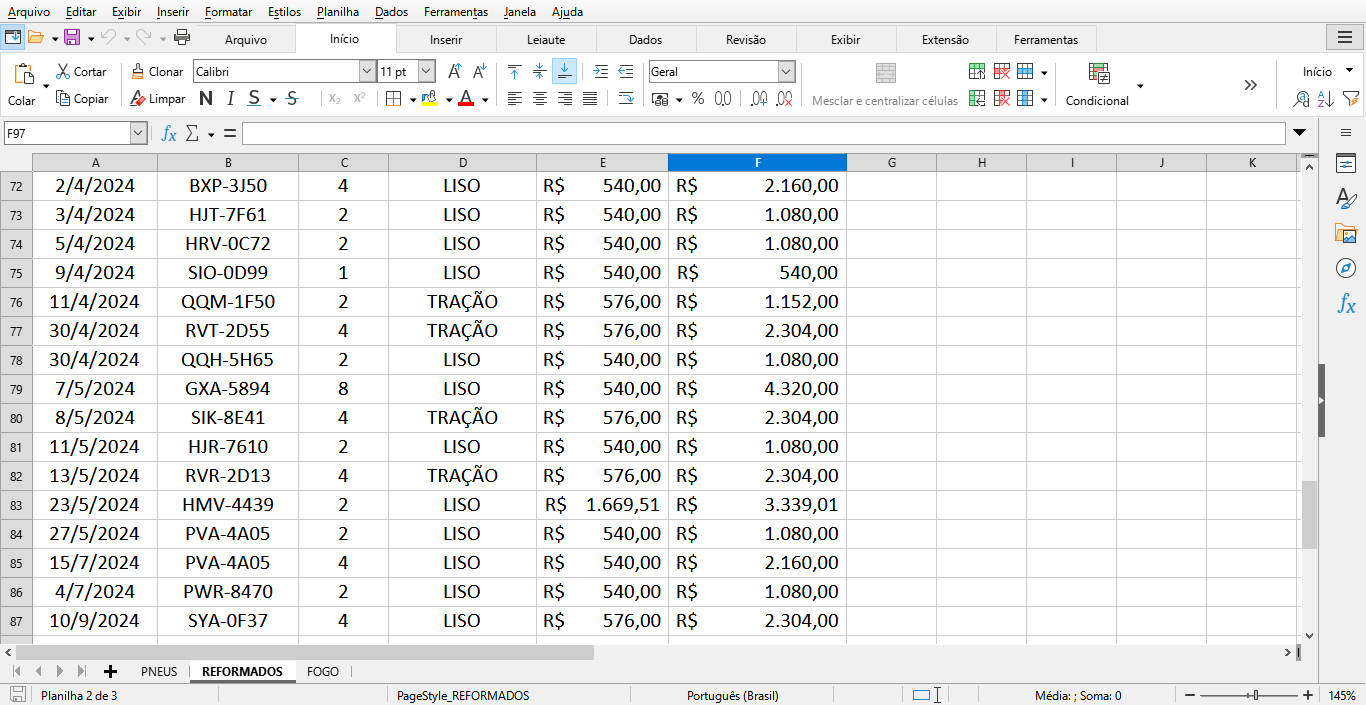Switch to the Inserir ribbon tab
The image size is (1366, 705).
tap(446, 40)
